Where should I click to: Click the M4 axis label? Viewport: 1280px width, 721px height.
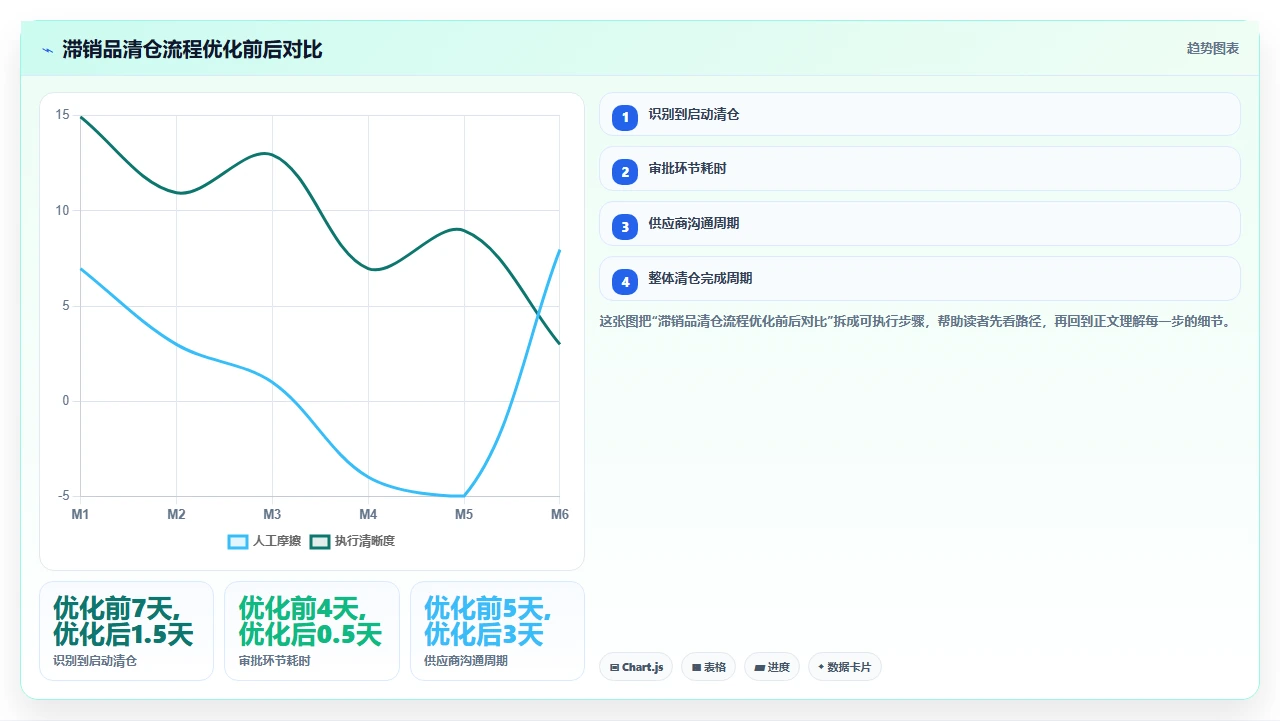pyautogui.click(x=368, y=514)
